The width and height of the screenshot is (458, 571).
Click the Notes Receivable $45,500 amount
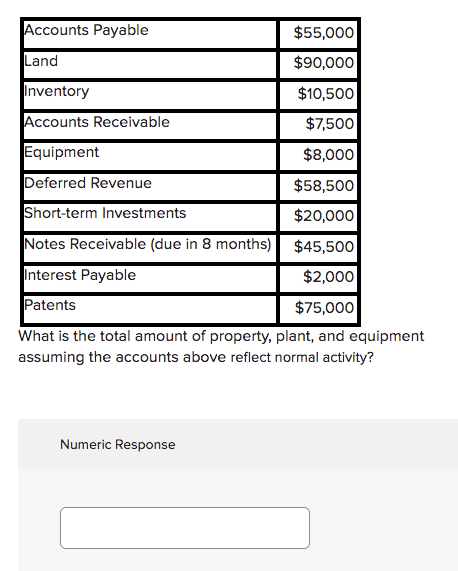click(x=324, y=247)
